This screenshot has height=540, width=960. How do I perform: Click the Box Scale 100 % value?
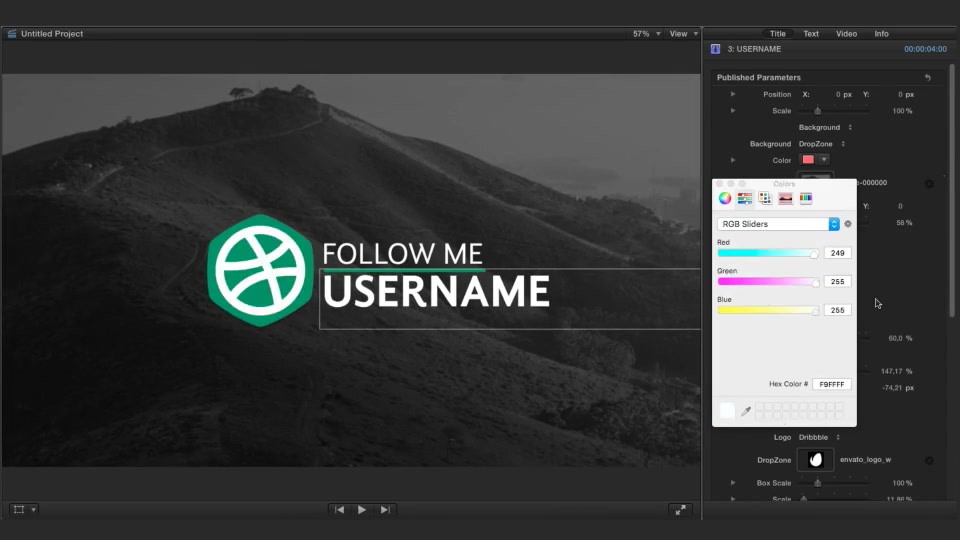coord(902,483)
